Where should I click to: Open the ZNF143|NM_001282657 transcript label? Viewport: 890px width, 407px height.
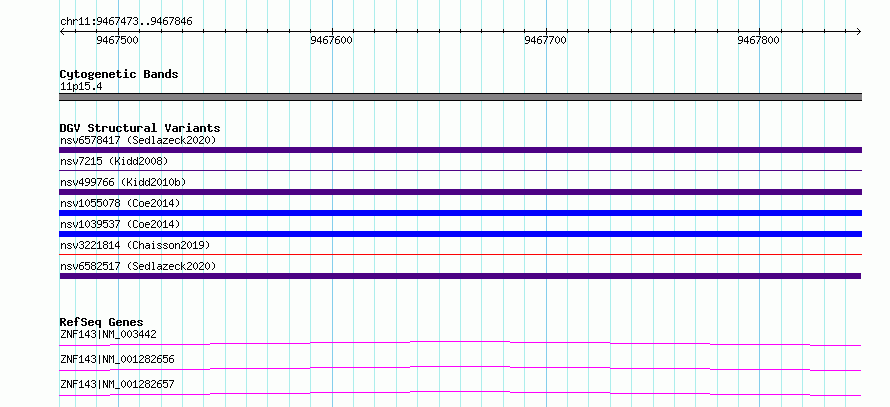[117, 384]
